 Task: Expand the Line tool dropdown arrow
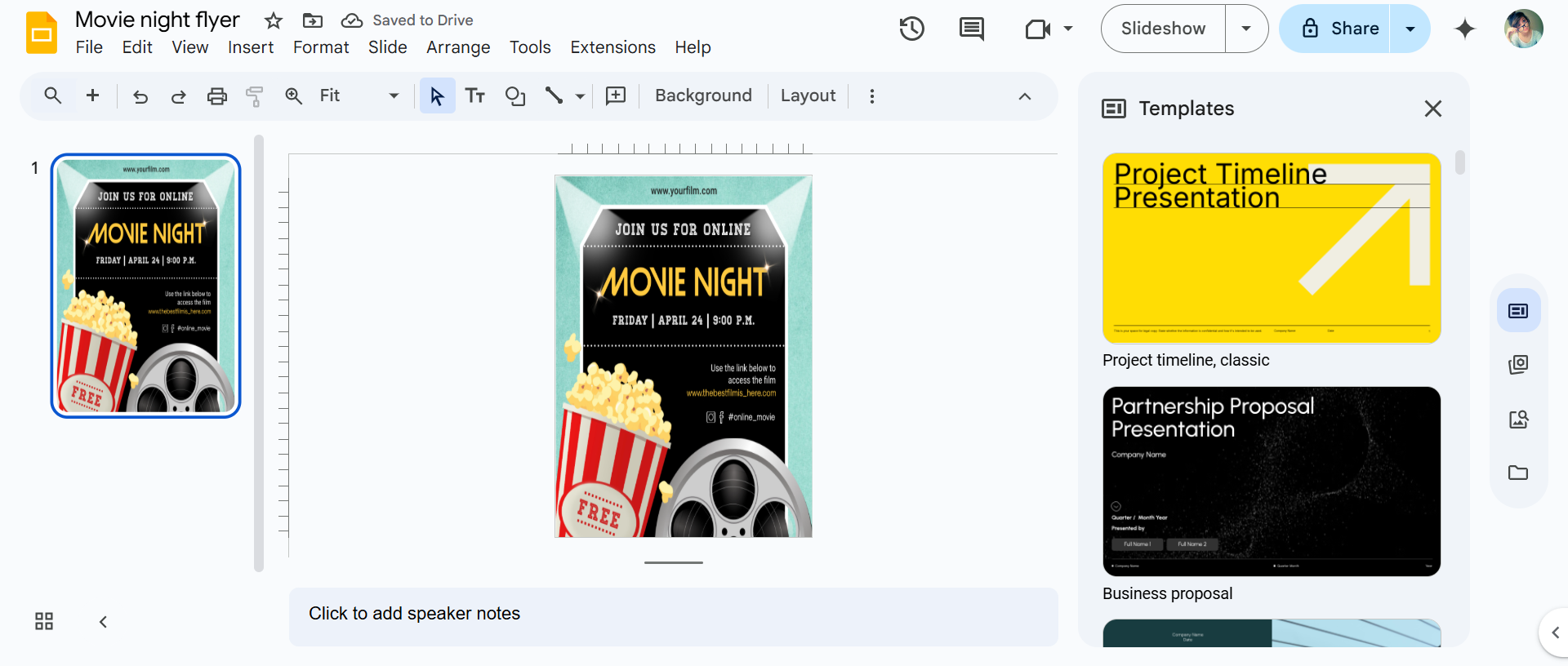pos(580,96)
